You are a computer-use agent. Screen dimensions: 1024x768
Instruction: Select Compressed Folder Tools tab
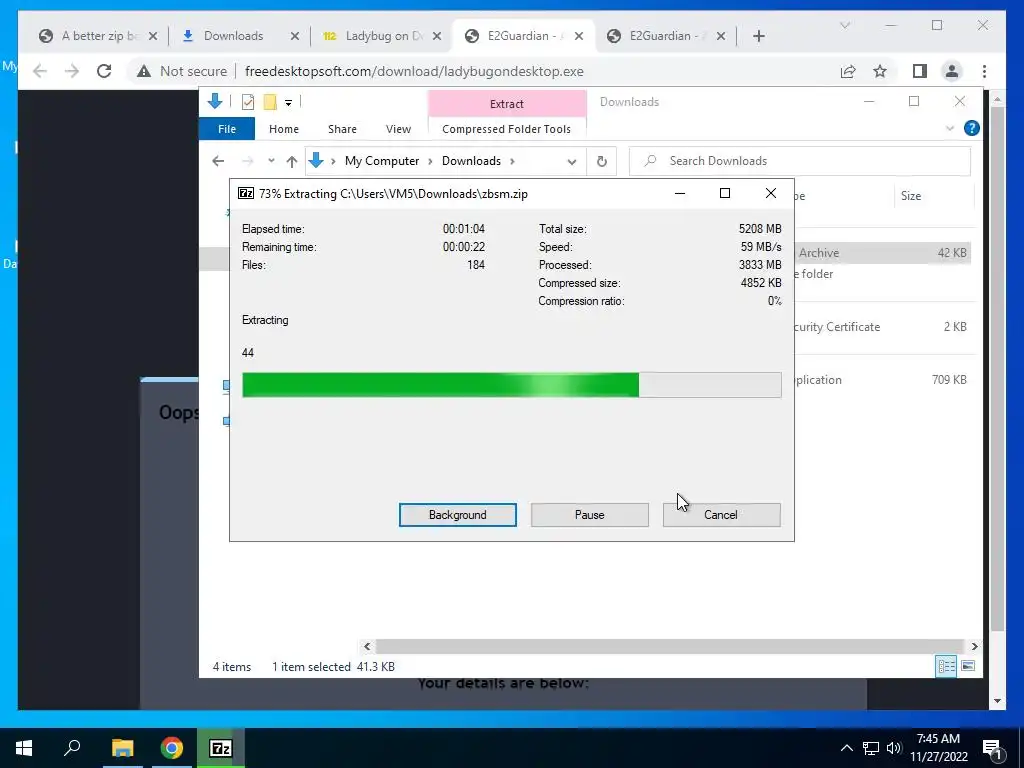click(x=506, y=129)
